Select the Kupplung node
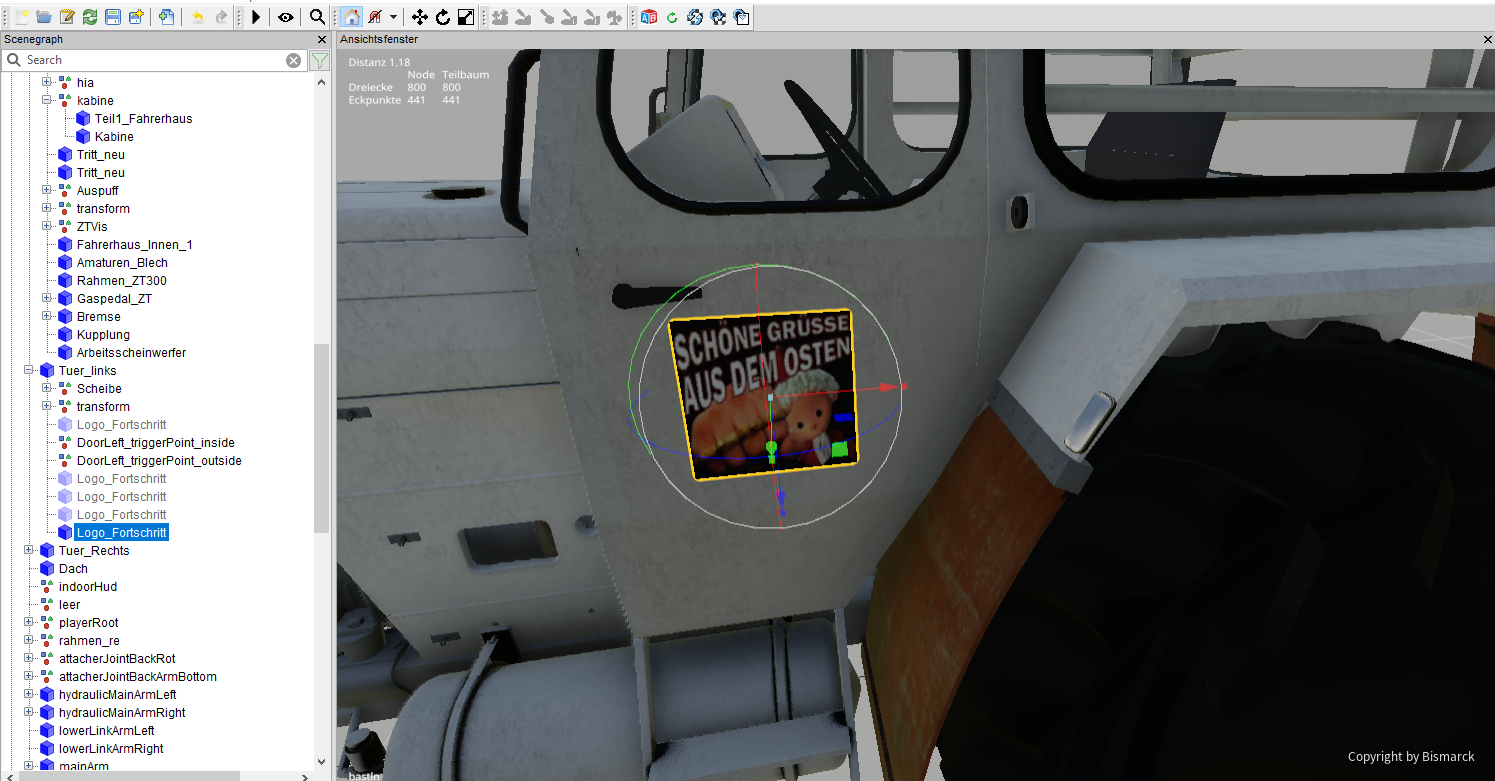Screen dimensions: 1495x781 coord(103,335)
